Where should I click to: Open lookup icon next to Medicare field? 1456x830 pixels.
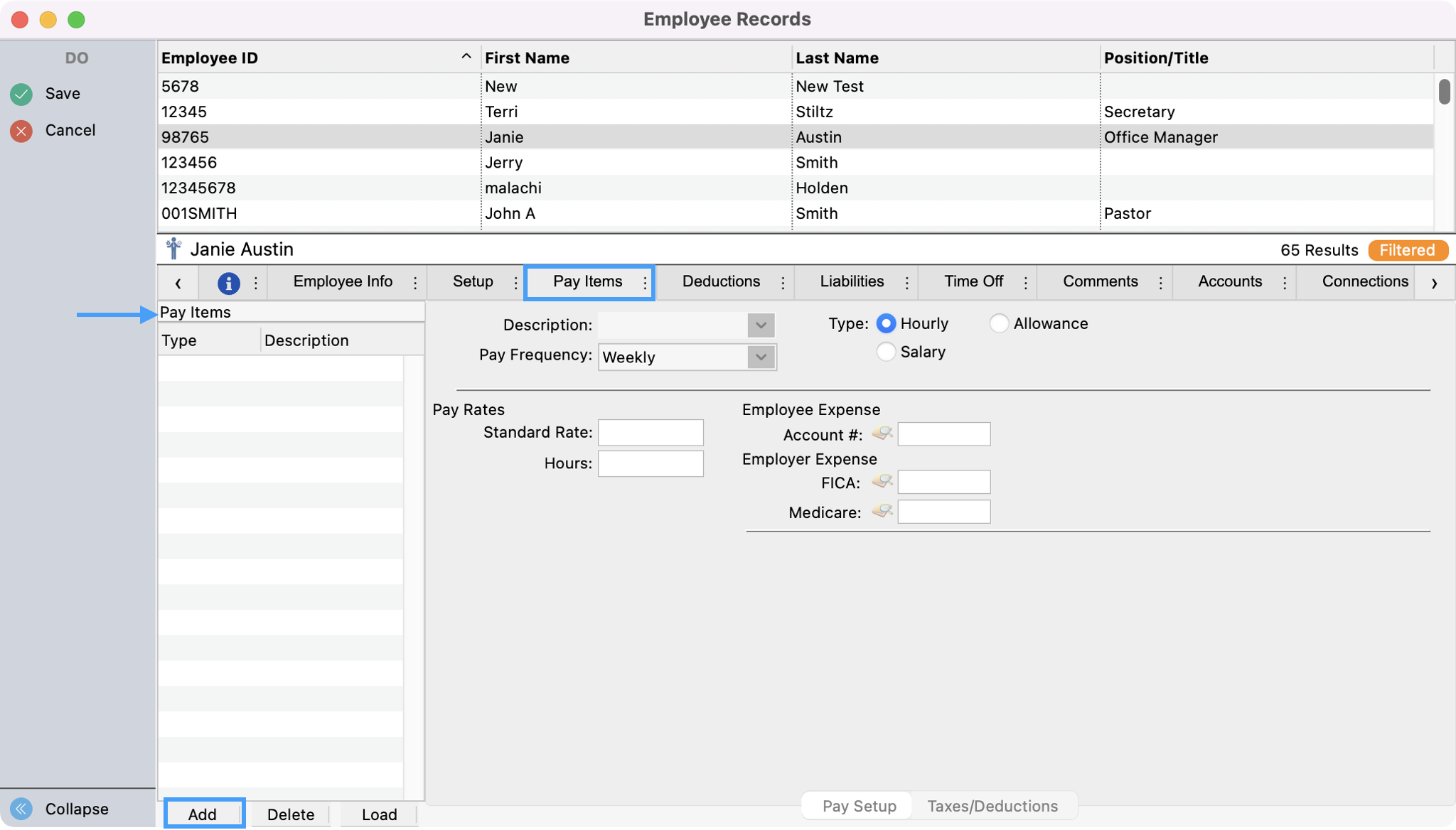(882, 511)
